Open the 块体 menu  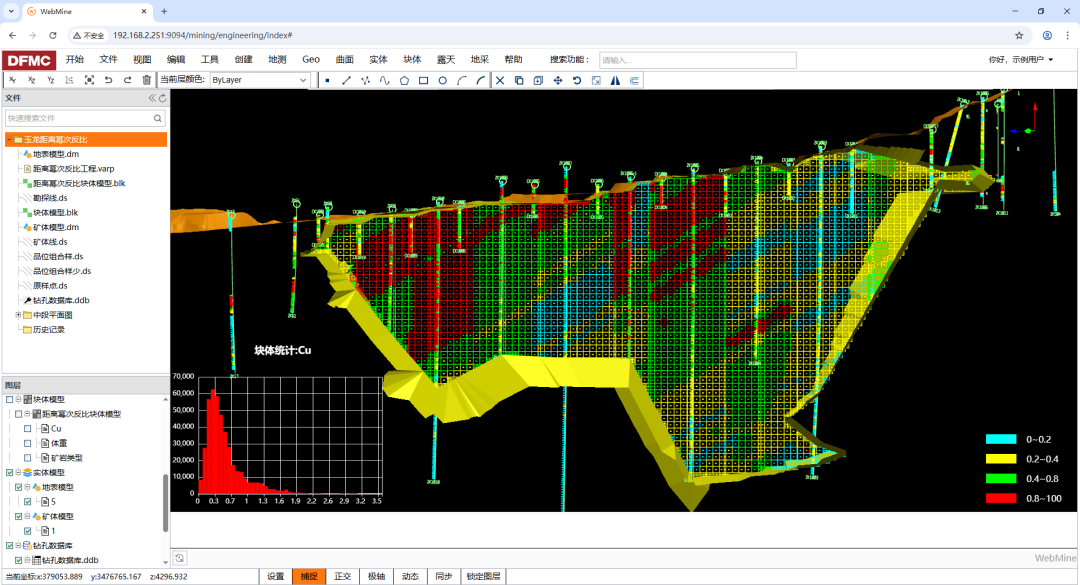pyautogui.click(x=412, y=59)
